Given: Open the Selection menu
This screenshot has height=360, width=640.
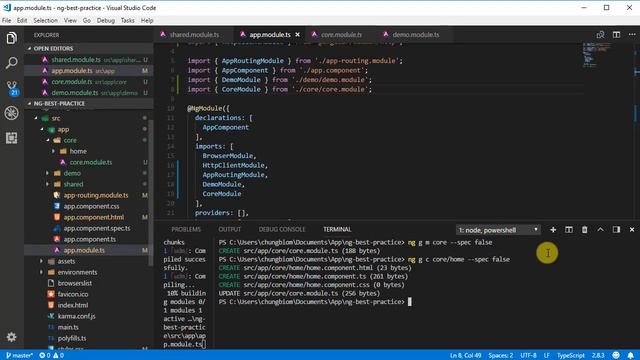Looking at the screenshot, I should 45,20.
